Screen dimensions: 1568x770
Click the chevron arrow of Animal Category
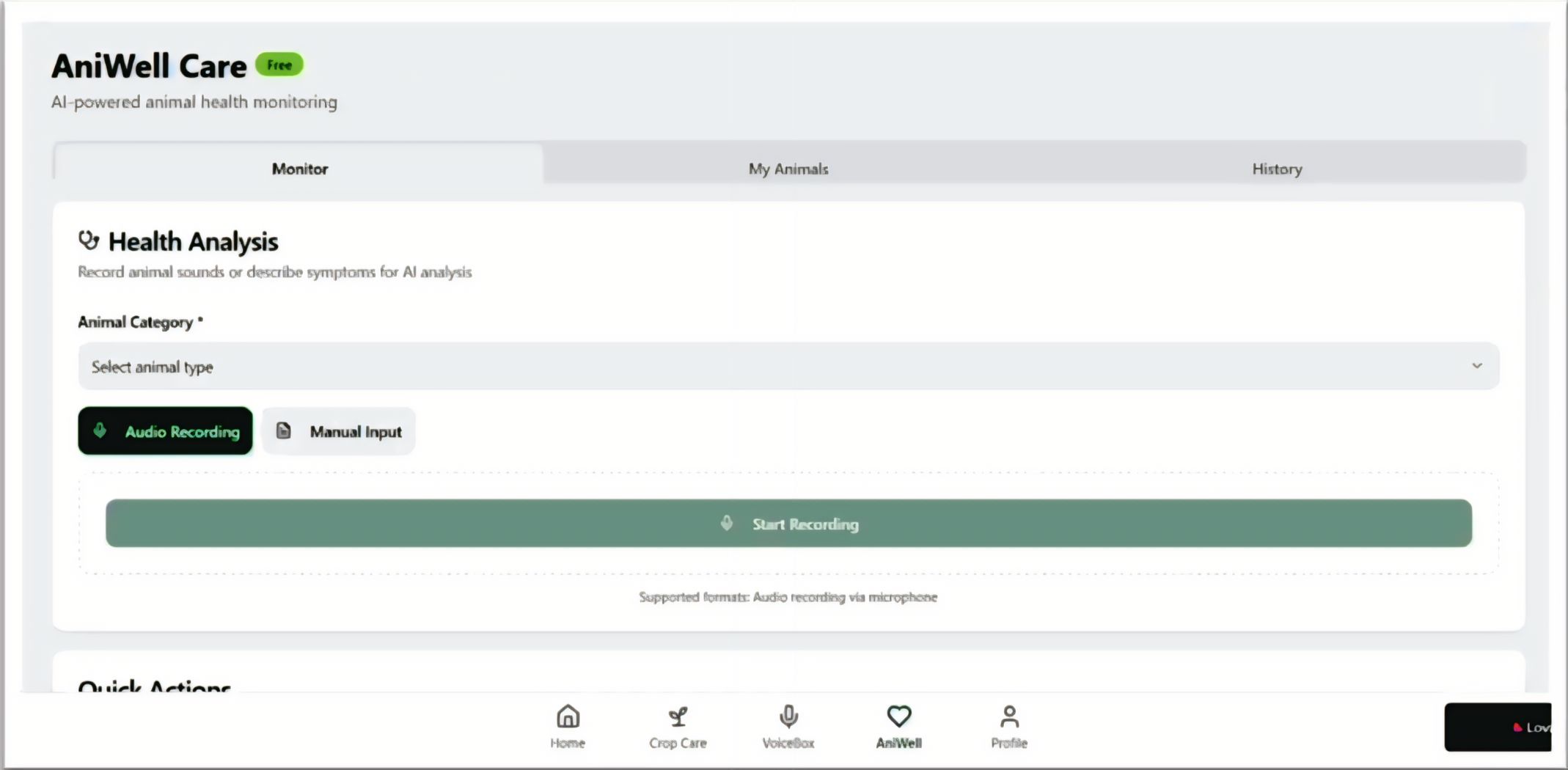tap(1476, 366)
